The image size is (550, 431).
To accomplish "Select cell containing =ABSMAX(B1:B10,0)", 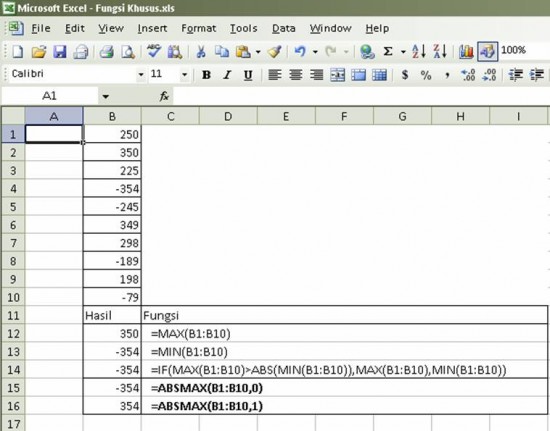I will [344, 388].
